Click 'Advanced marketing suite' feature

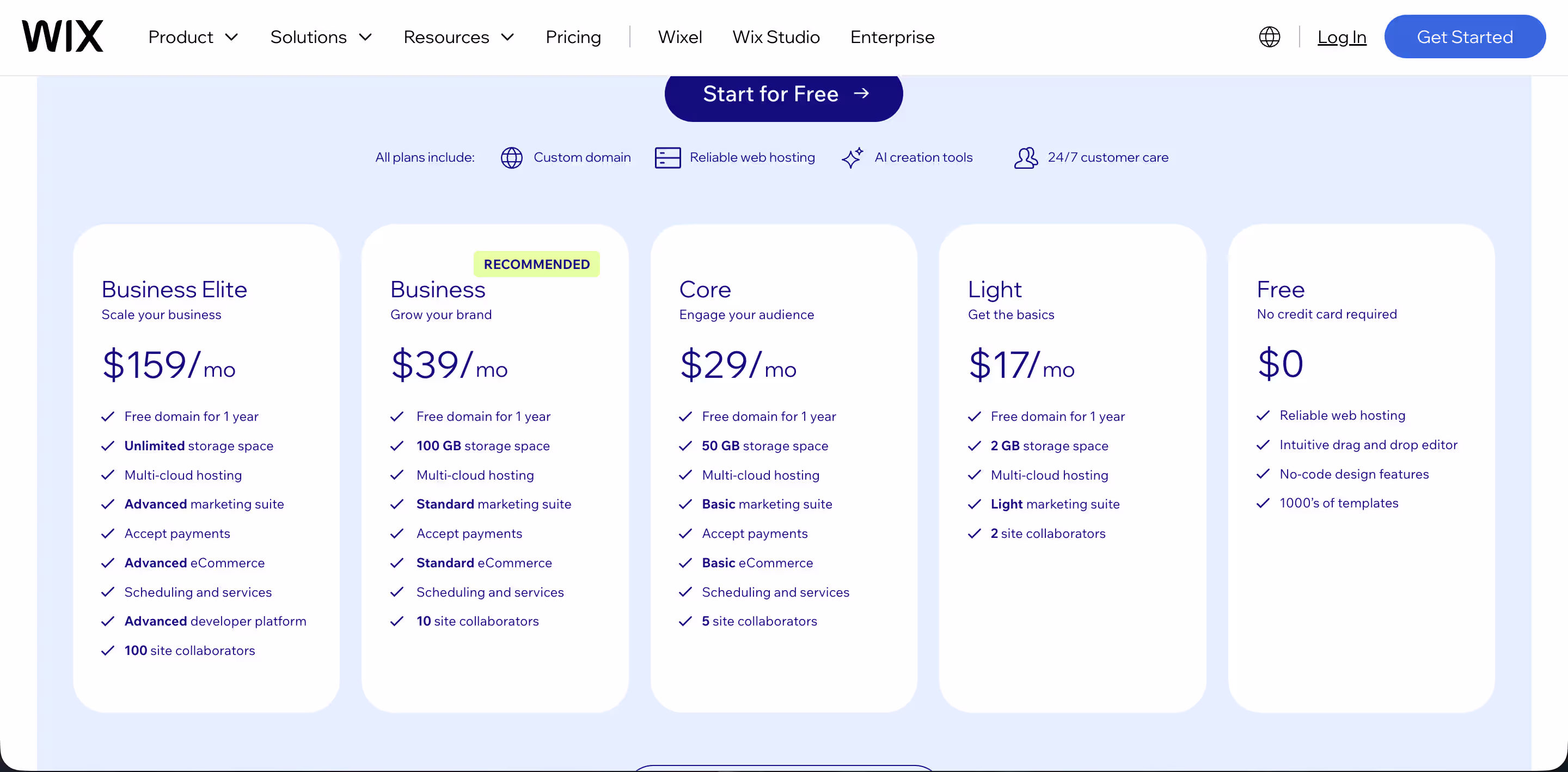click(x=204, y=505)
